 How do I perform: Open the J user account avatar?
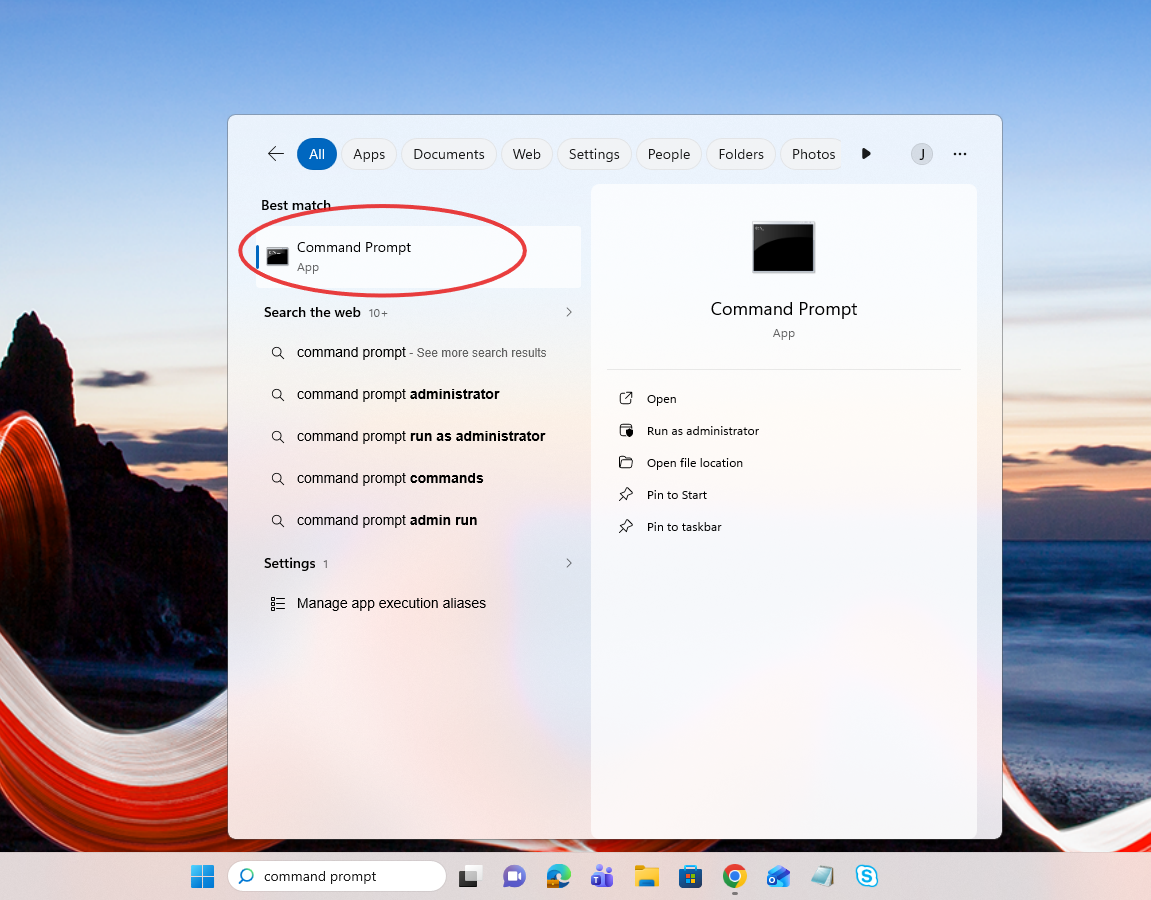pos(922,154)
